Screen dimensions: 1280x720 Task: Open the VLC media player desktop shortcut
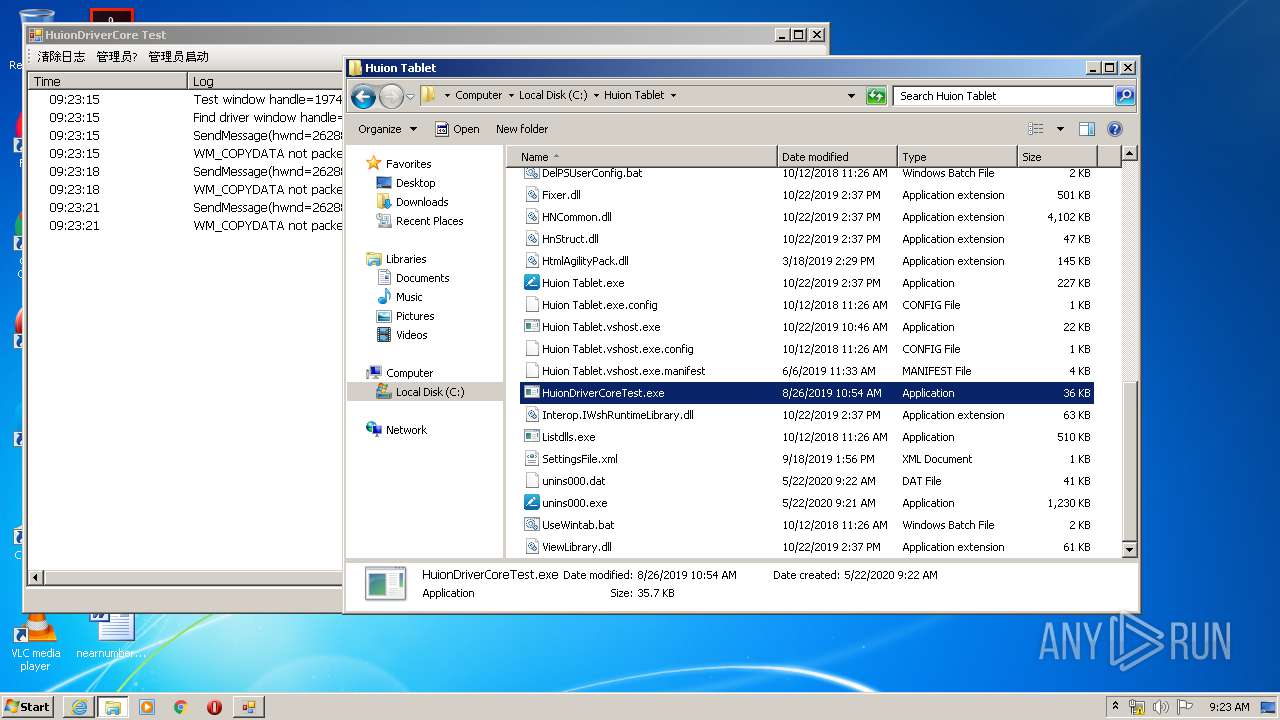pyautogui.click(x=35, y=641)
